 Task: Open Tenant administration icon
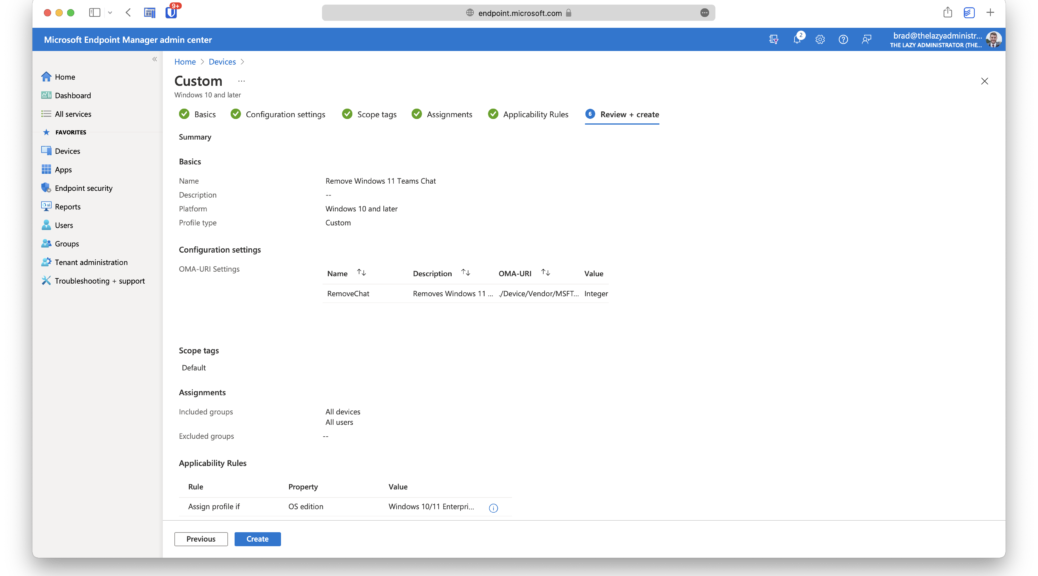(46, 262)
